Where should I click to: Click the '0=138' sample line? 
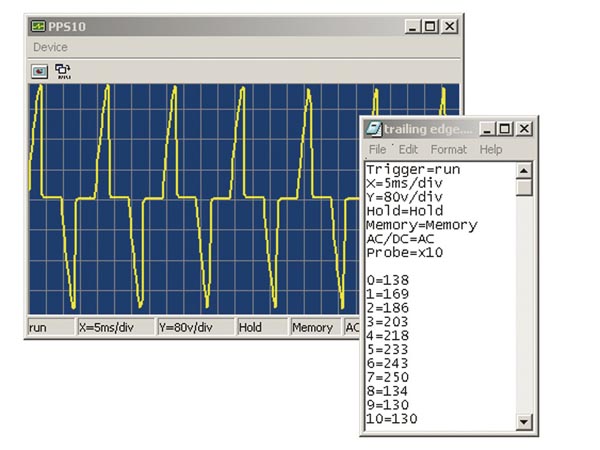[388, 280]
